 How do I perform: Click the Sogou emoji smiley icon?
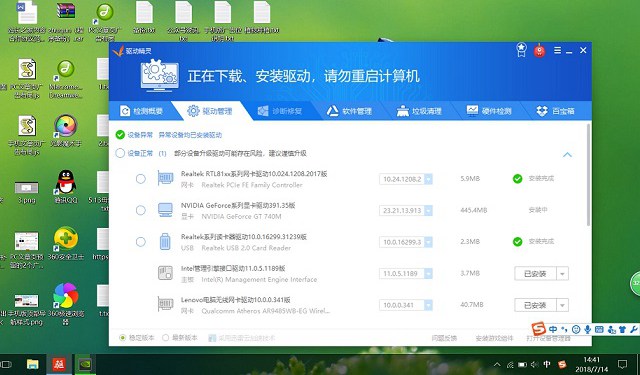(x=576, y=329)
